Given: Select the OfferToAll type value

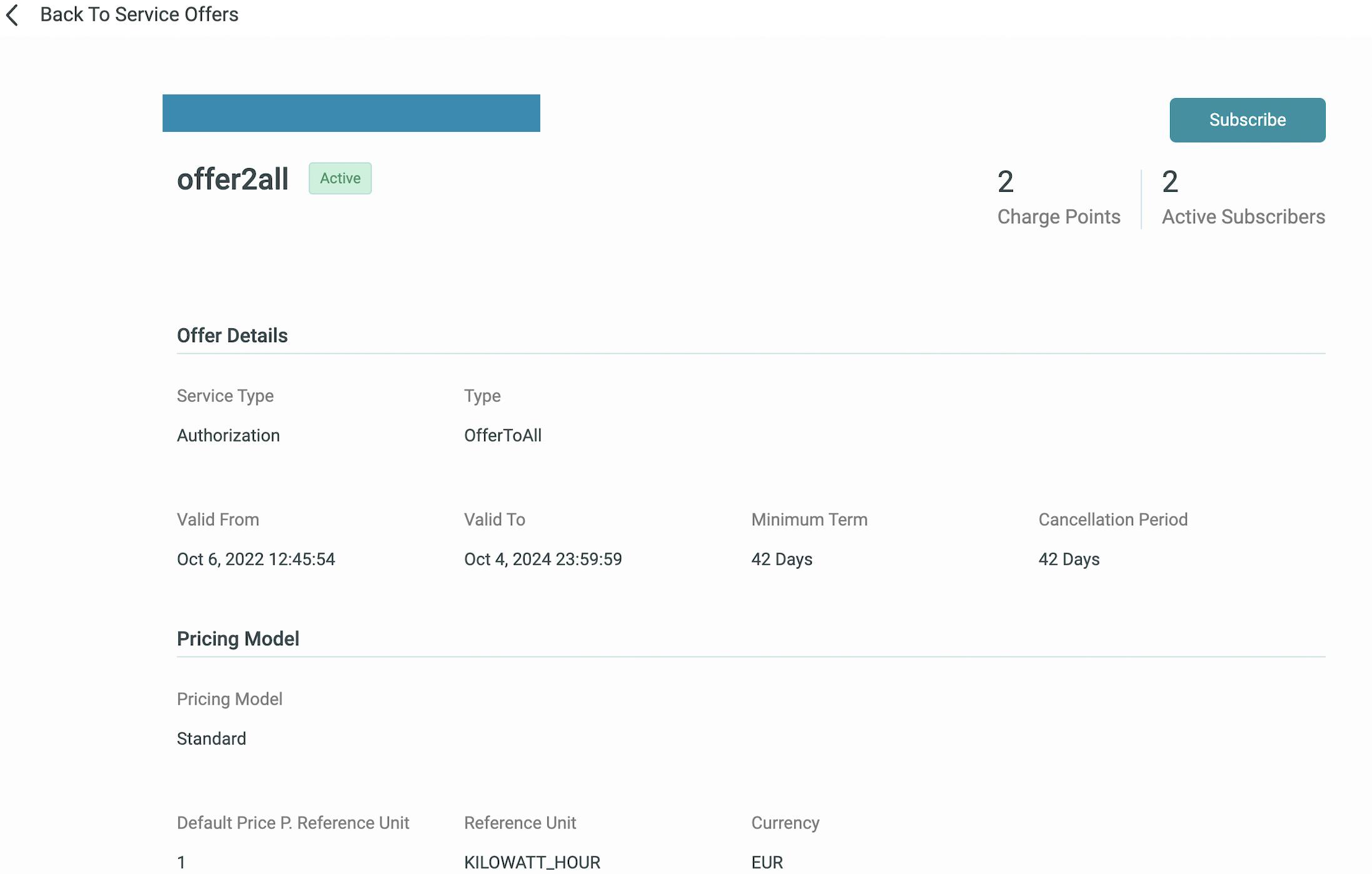Looking at the screenshot, I should coord(503,435).
